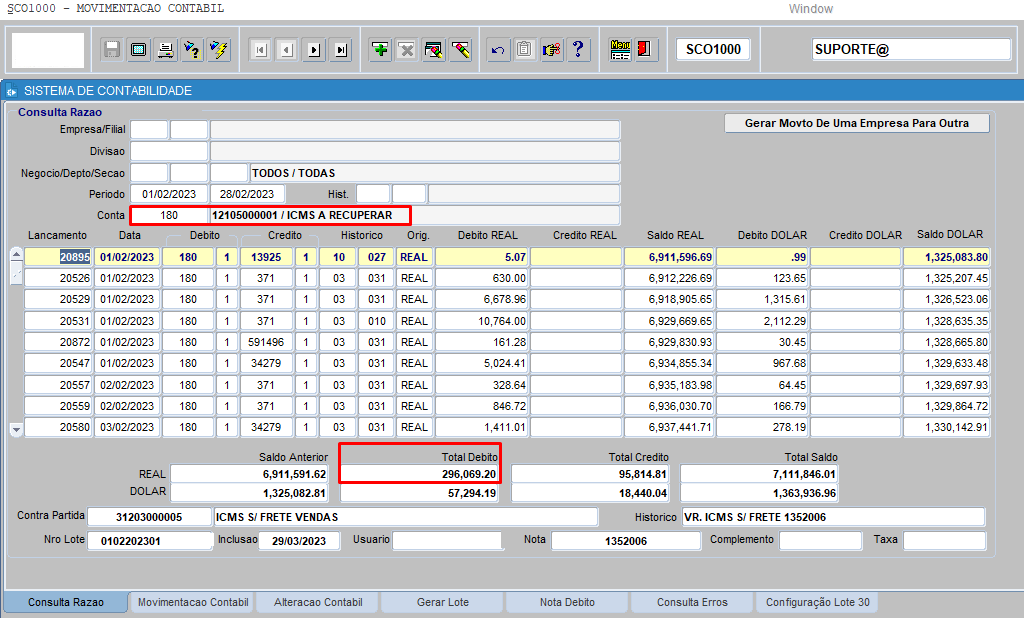Image resolution: width=1024 pixels, height=618 pixels.
Task: Click Gerar Movto De Uma Empresa Para Outra
Action: point(857,123)
